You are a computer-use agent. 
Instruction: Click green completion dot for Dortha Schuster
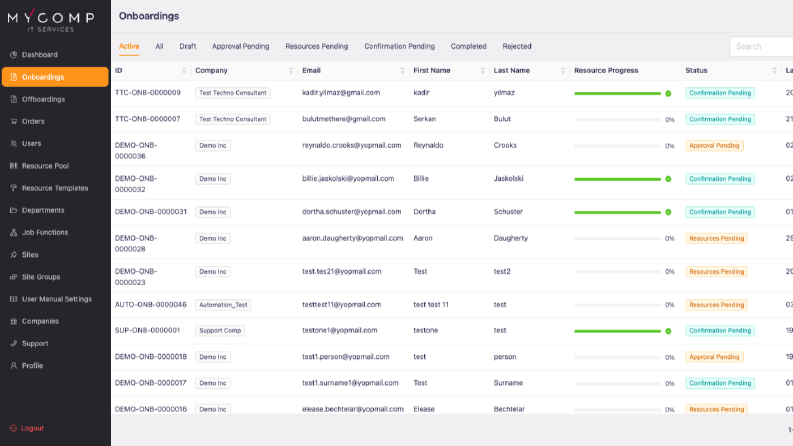(668, 212)
